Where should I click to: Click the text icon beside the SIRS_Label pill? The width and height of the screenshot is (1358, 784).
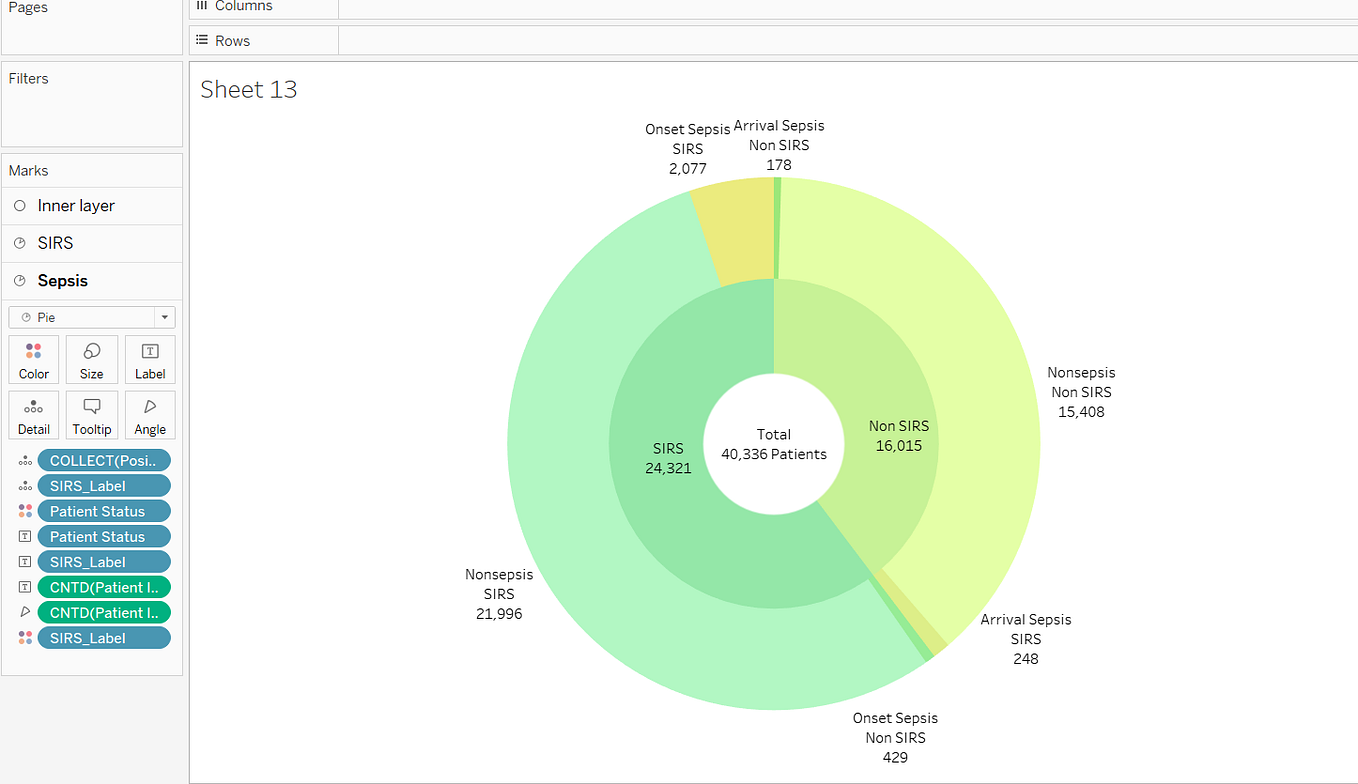[x=25, y=561]
